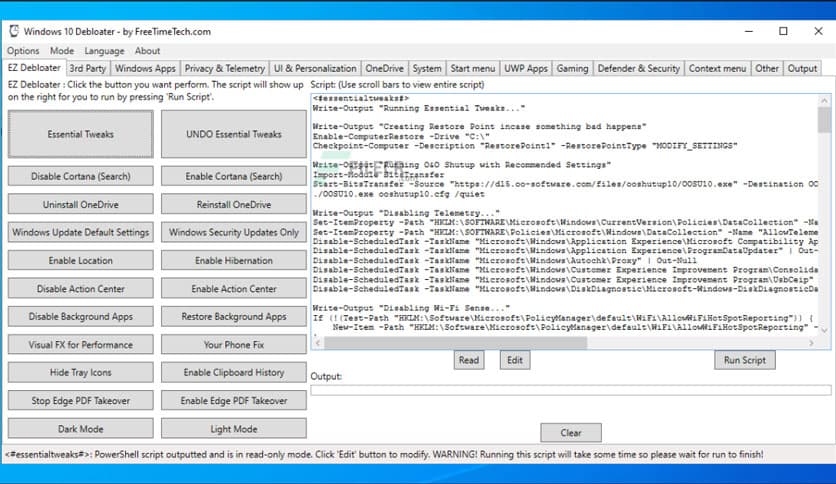836x484 pixels.
Task: Click Enable Clipboard History
Action: (x=234, y=372)
